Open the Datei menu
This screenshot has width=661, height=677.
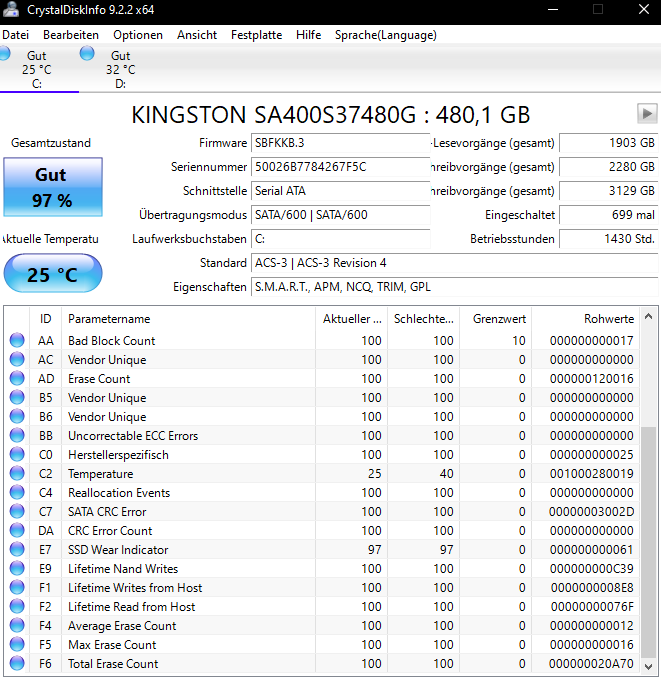pos(16,35)
